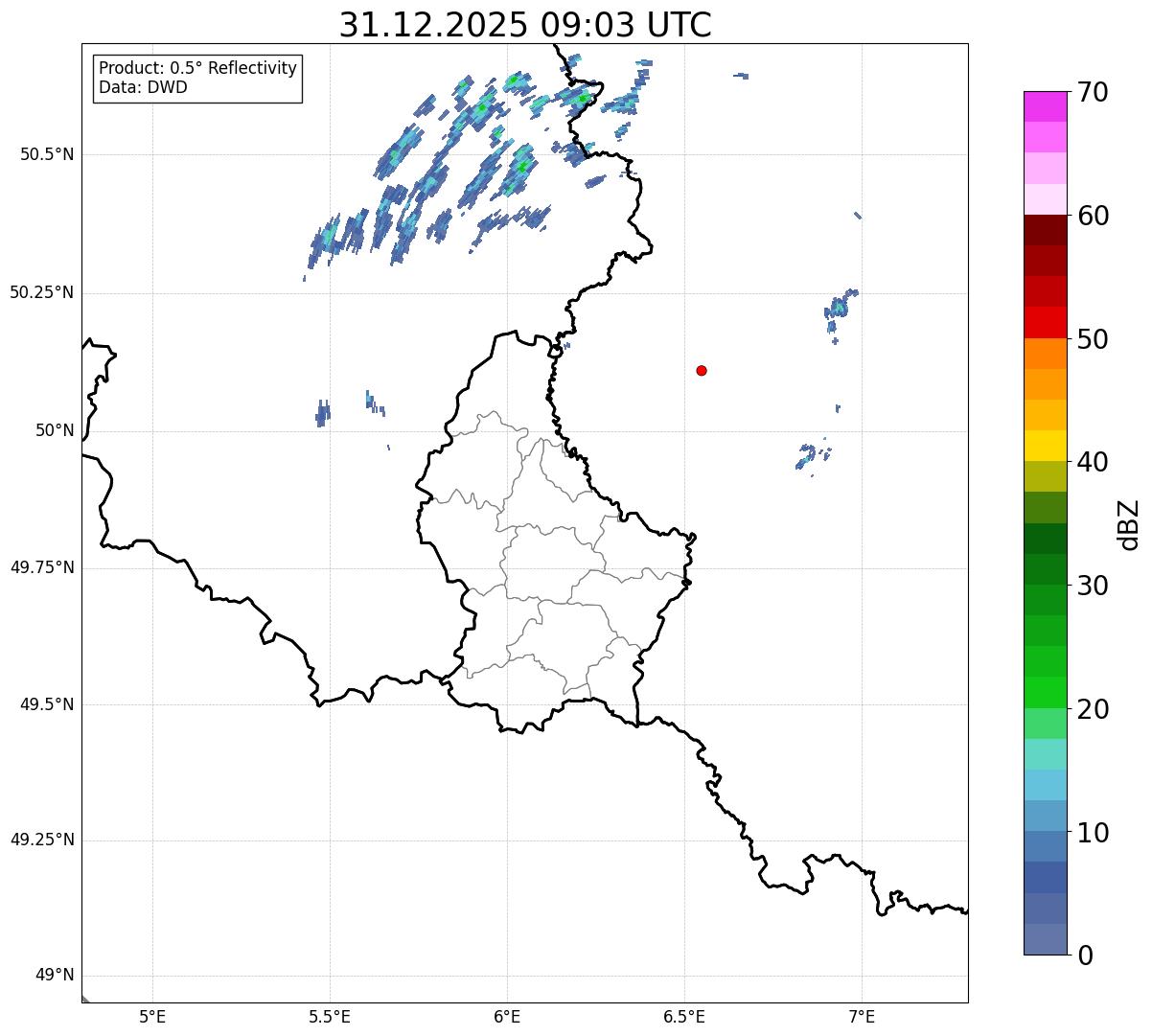Click the 49°N latitude label
1152x1036 pixels.
55,976
